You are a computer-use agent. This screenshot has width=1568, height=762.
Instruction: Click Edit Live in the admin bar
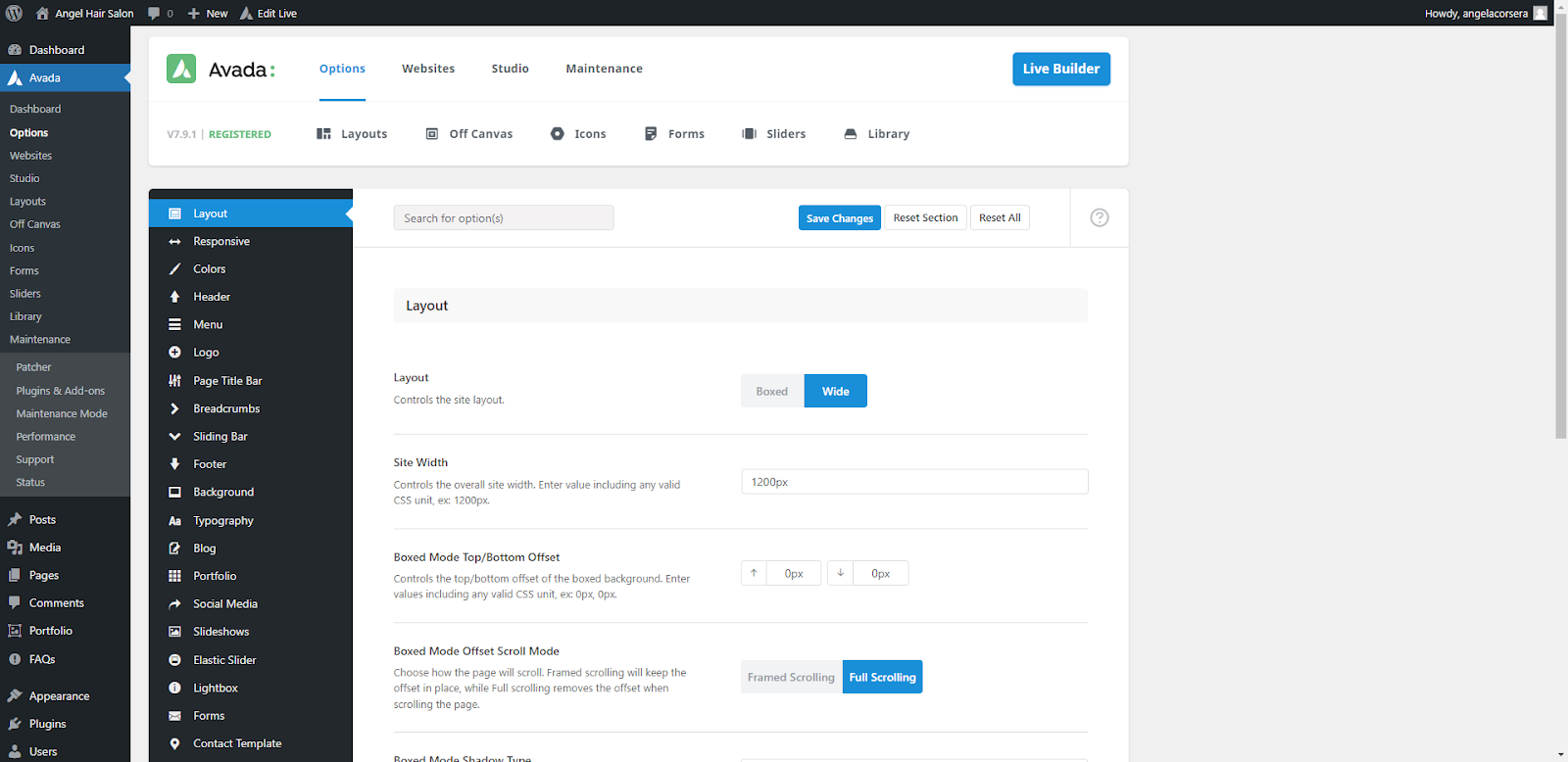(269, 14)
